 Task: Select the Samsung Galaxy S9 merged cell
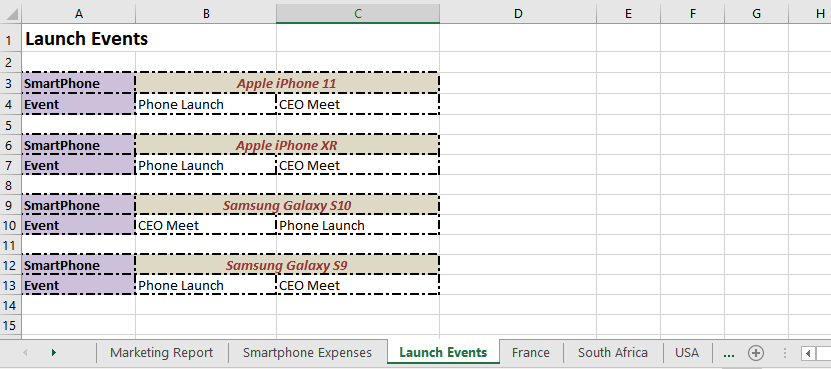(x=287, y=265)
